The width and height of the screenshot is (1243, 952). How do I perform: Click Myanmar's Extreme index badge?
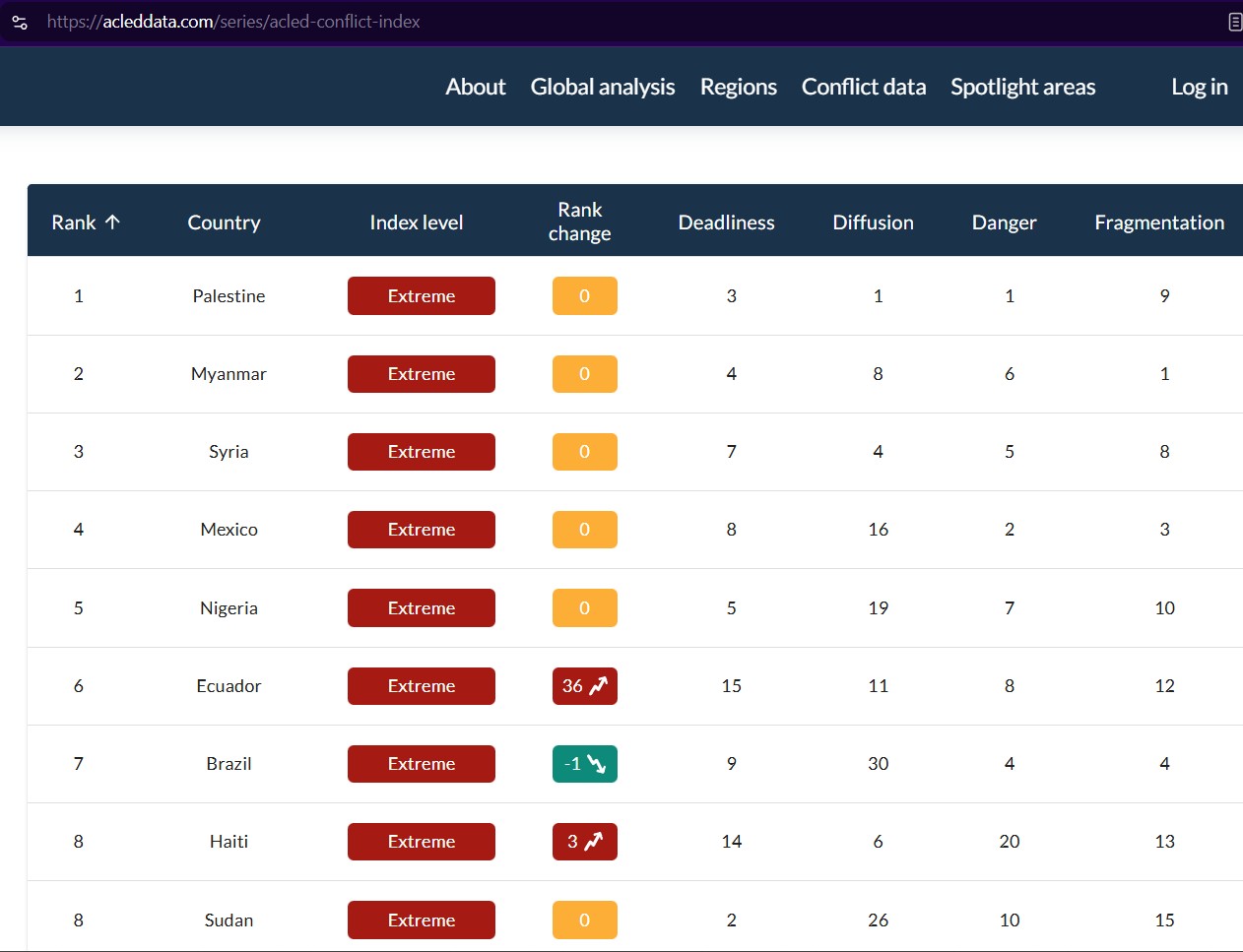click(422, 374)
